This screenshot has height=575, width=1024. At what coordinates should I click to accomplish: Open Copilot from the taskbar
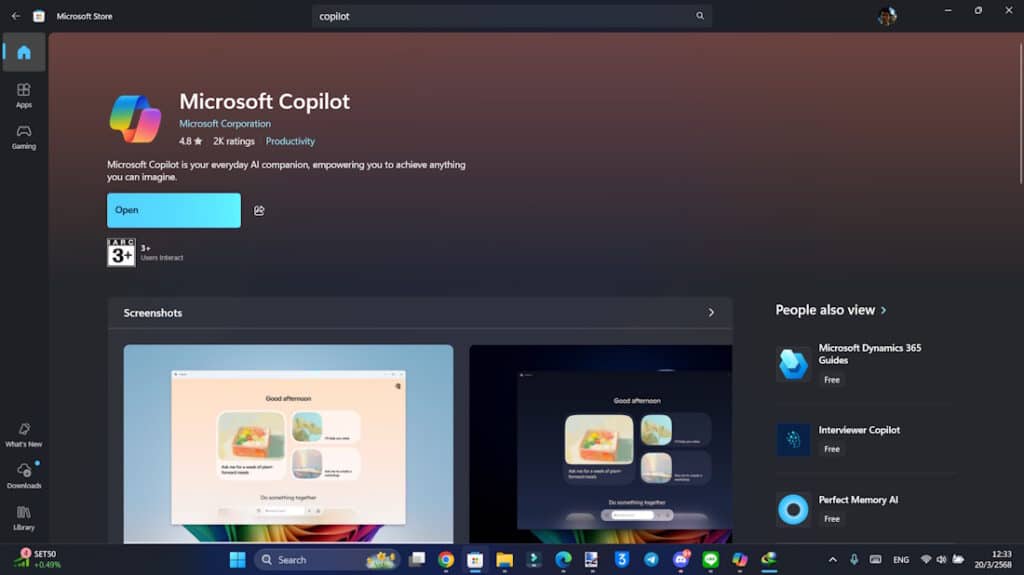(x=740, y=559)
